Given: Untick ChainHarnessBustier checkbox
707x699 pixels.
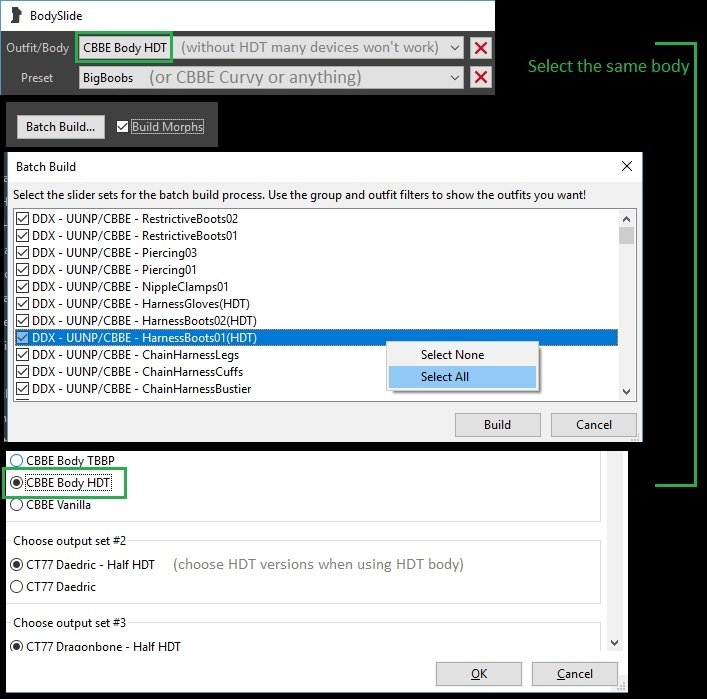Looking at the screenshot, I should pyautogui.click(x=23, y=389).
